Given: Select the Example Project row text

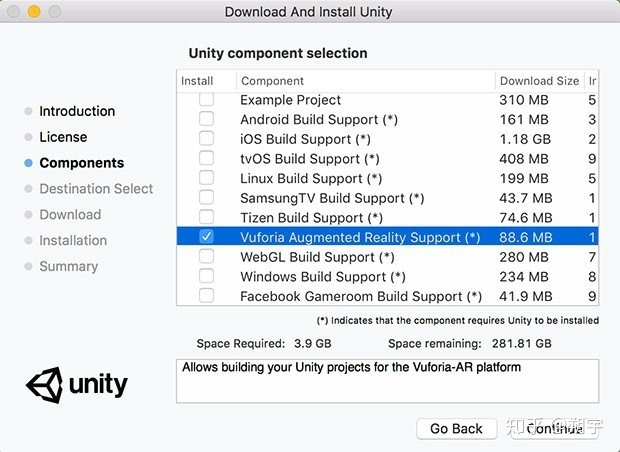Looking at the screenshot, I should tap(290, 100).
